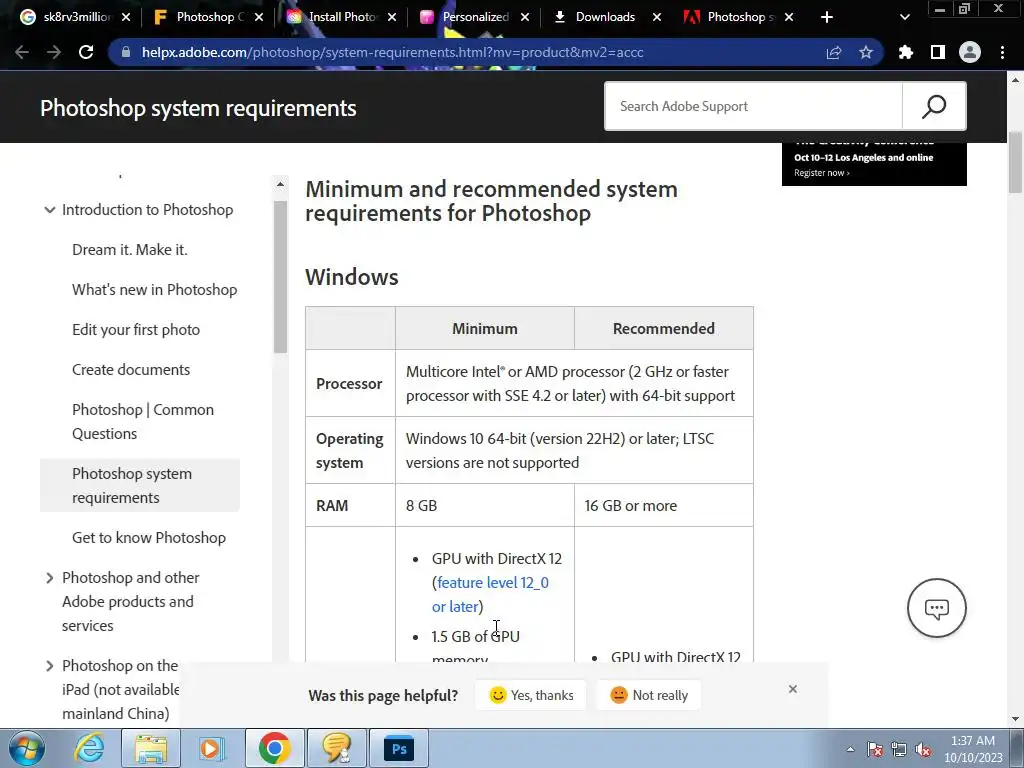This screenshot has height=768, width=1024.
Task: Open the tab search dropdown chevron
Action: pyautogui.click(x=904, y=17)
